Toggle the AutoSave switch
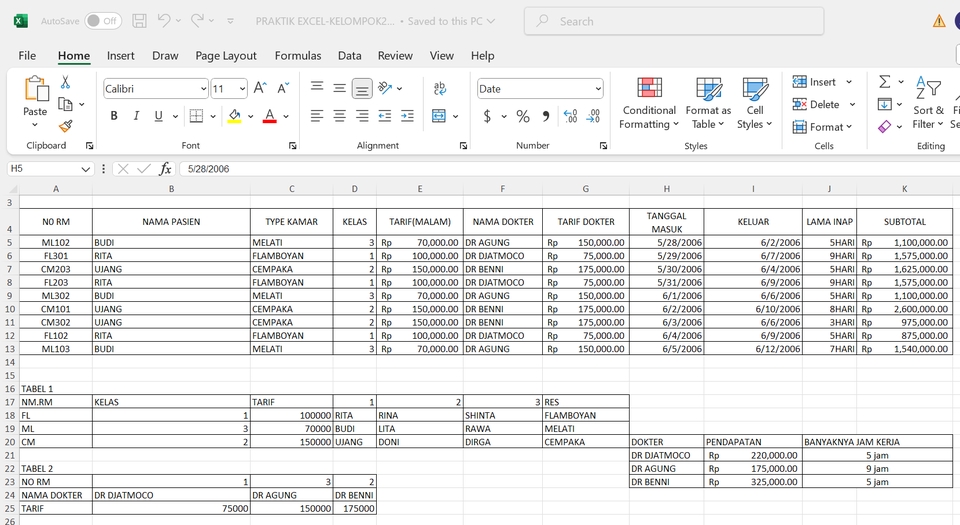This screenshot has height=525, width=960. pos(103,21)
